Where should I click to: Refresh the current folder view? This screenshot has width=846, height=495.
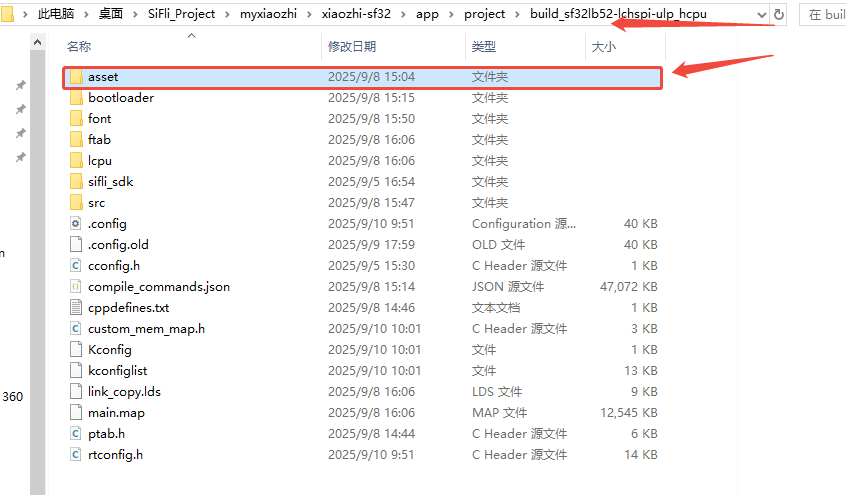tap(779, 15)
